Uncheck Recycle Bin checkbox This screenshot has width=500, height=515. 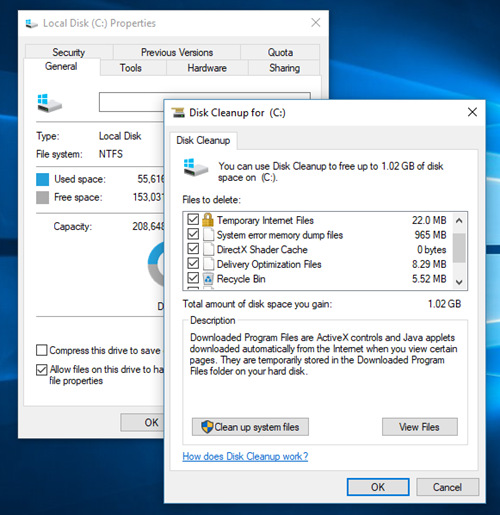pyautogui.click(x=193, y=278)
